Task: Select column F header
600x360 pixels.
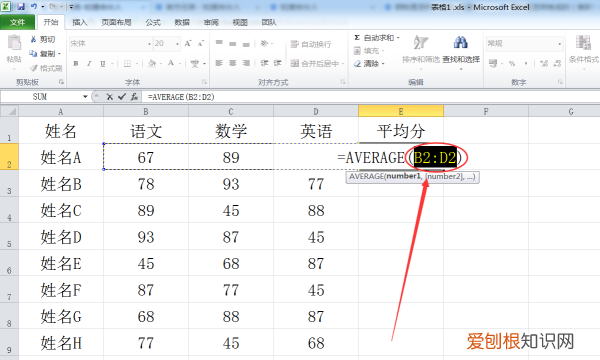Action: tap(486, 111)
